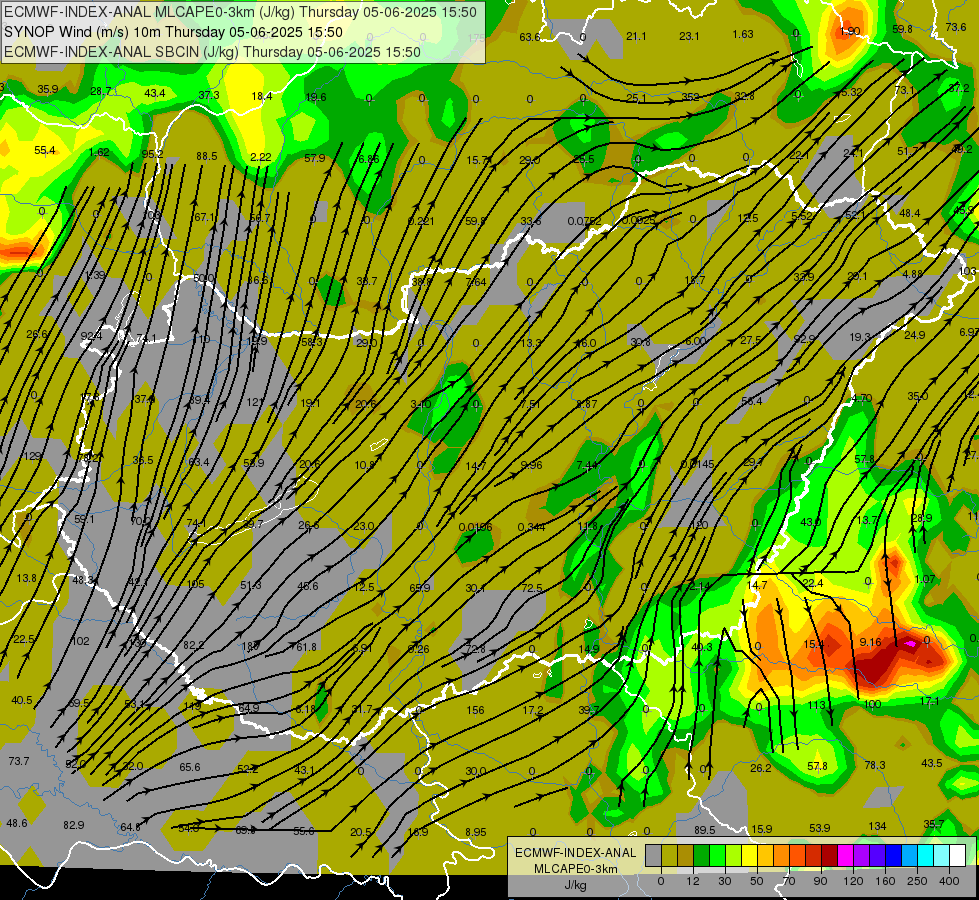This screenshot has height=900, width=979.
Task: Click the map value 15.4
Action: click(x=814, y=645)
